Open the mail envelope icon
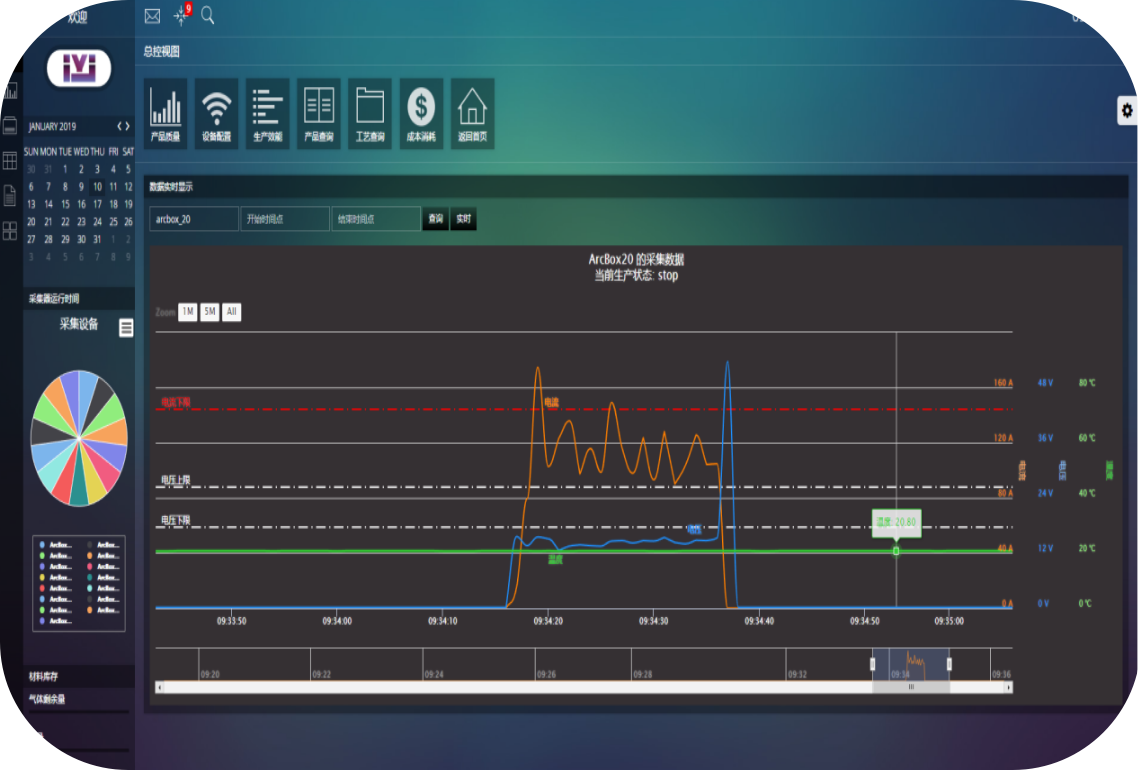This screenshot has width=1142, height=771. tap(152, 16)
